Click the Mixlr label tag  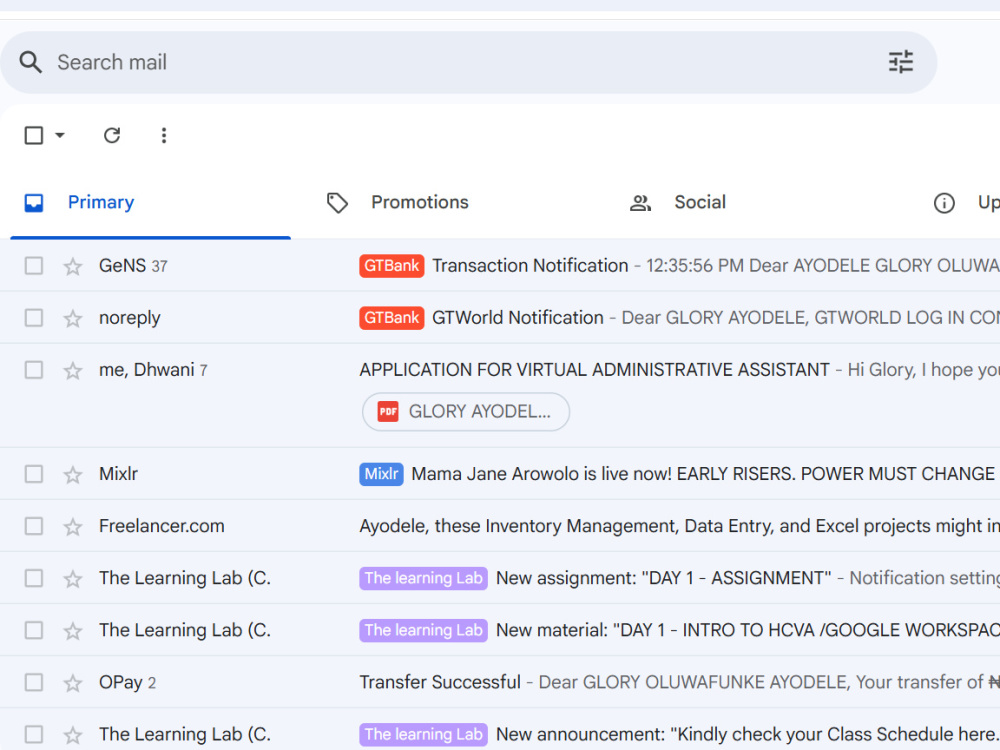click(381, 474)
